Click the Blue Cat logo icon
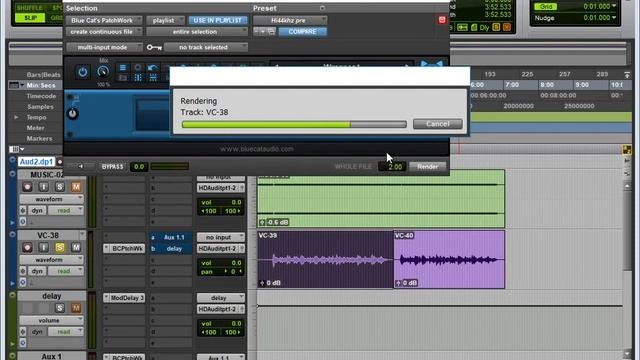The height and width of the screenshot is (360, 640). [431, 64]
